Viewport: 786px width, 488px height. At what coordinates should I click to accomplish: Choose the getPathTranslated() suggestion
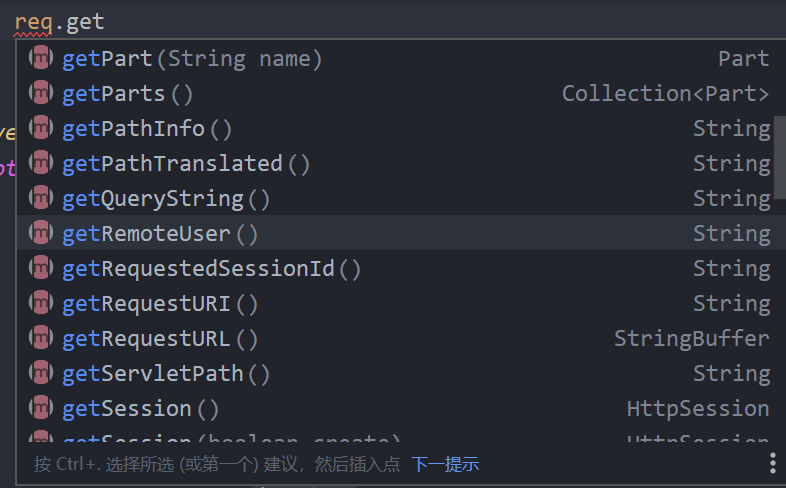tap(186, 164)
